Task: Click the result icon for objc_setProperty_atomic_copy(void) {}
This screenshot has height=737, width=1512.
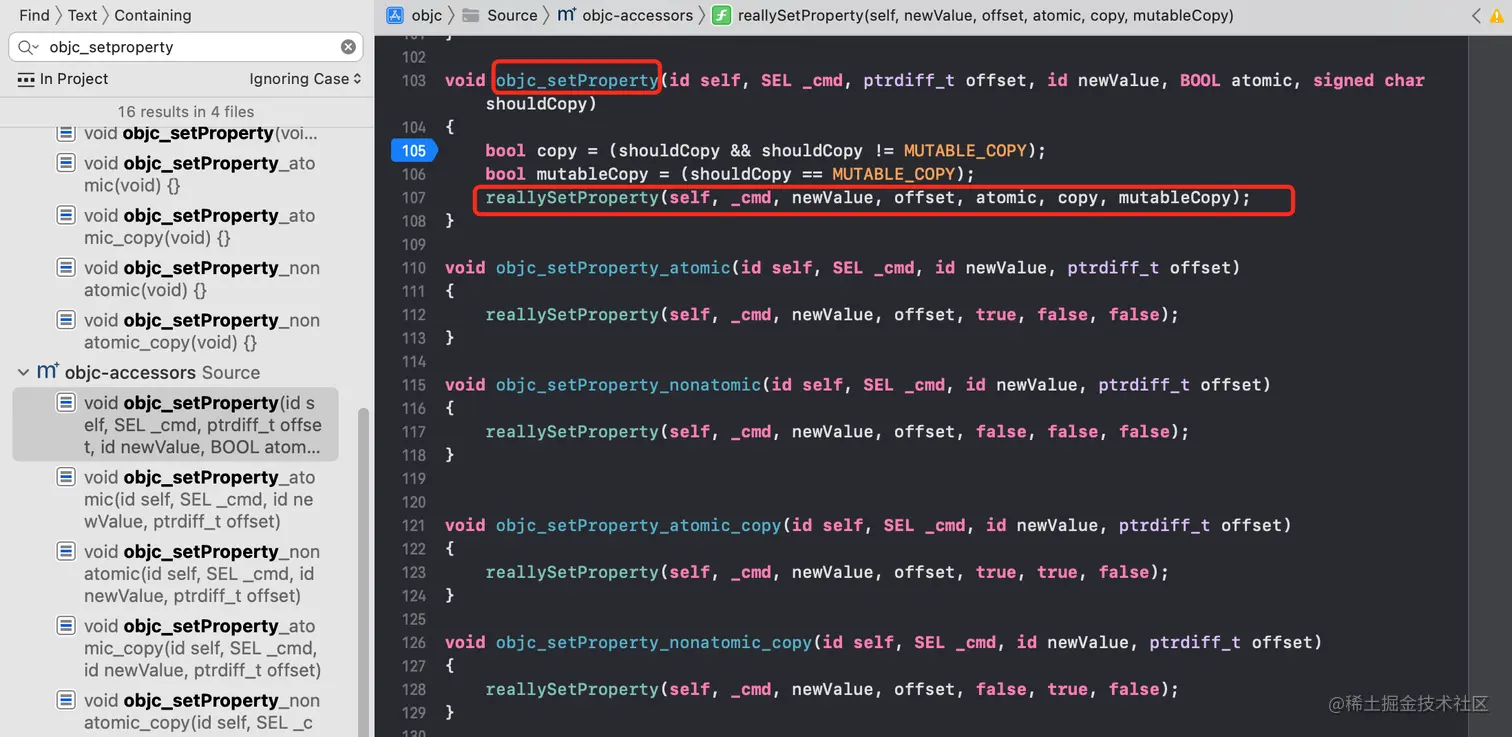Action: point(66,215)
